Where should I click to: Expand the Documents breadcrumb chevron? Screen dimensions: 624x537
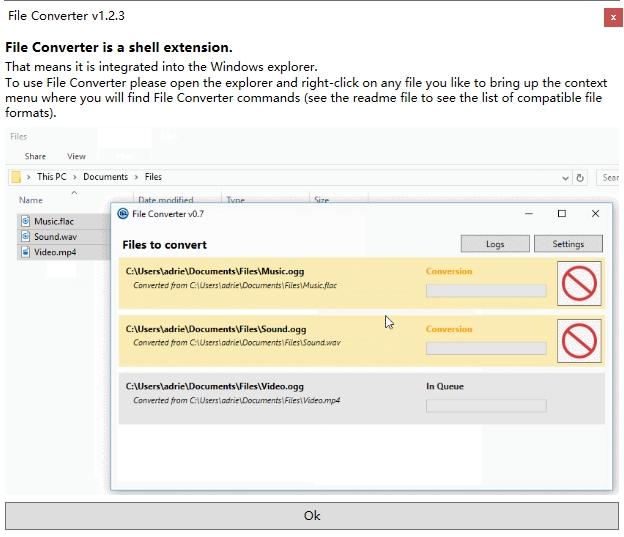coord(137,177)
